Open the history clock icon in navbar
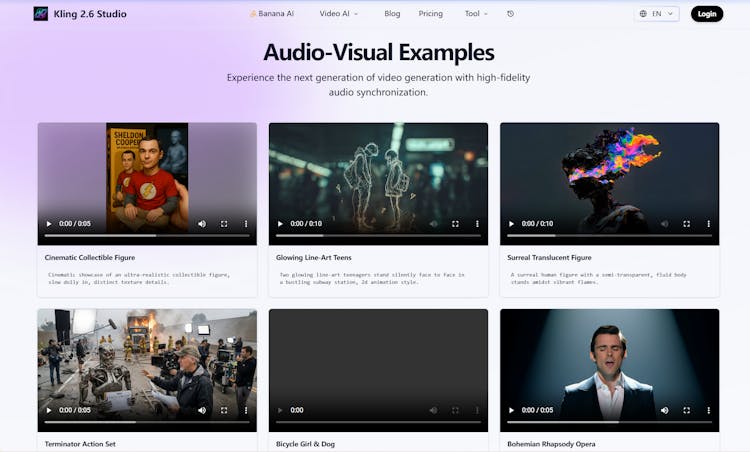The width and height of the screenshot is (750, 452). click(x=510, y=14)
